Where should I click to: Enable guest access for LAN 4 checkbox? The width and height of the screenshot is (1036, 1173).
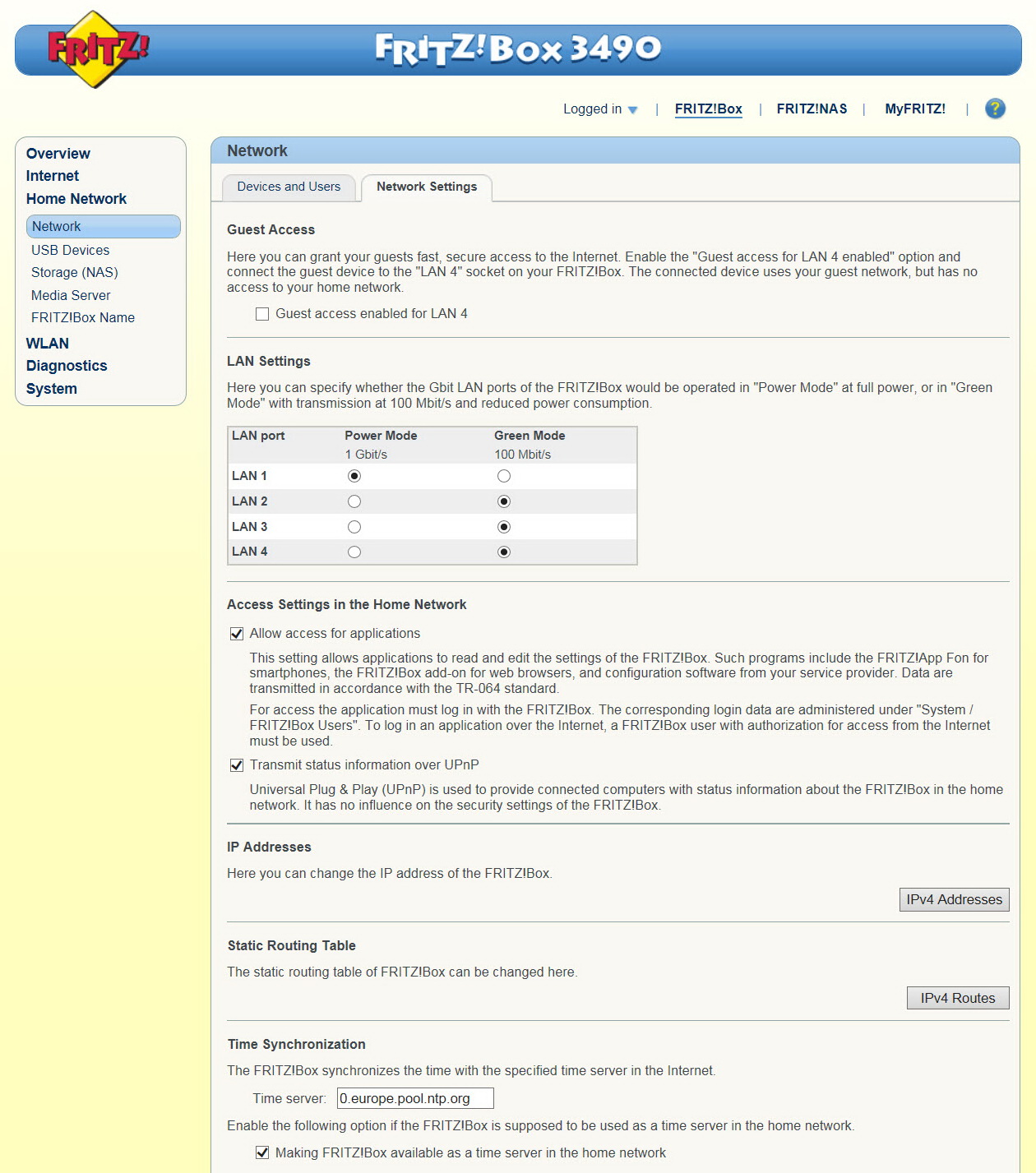point(262,314)
